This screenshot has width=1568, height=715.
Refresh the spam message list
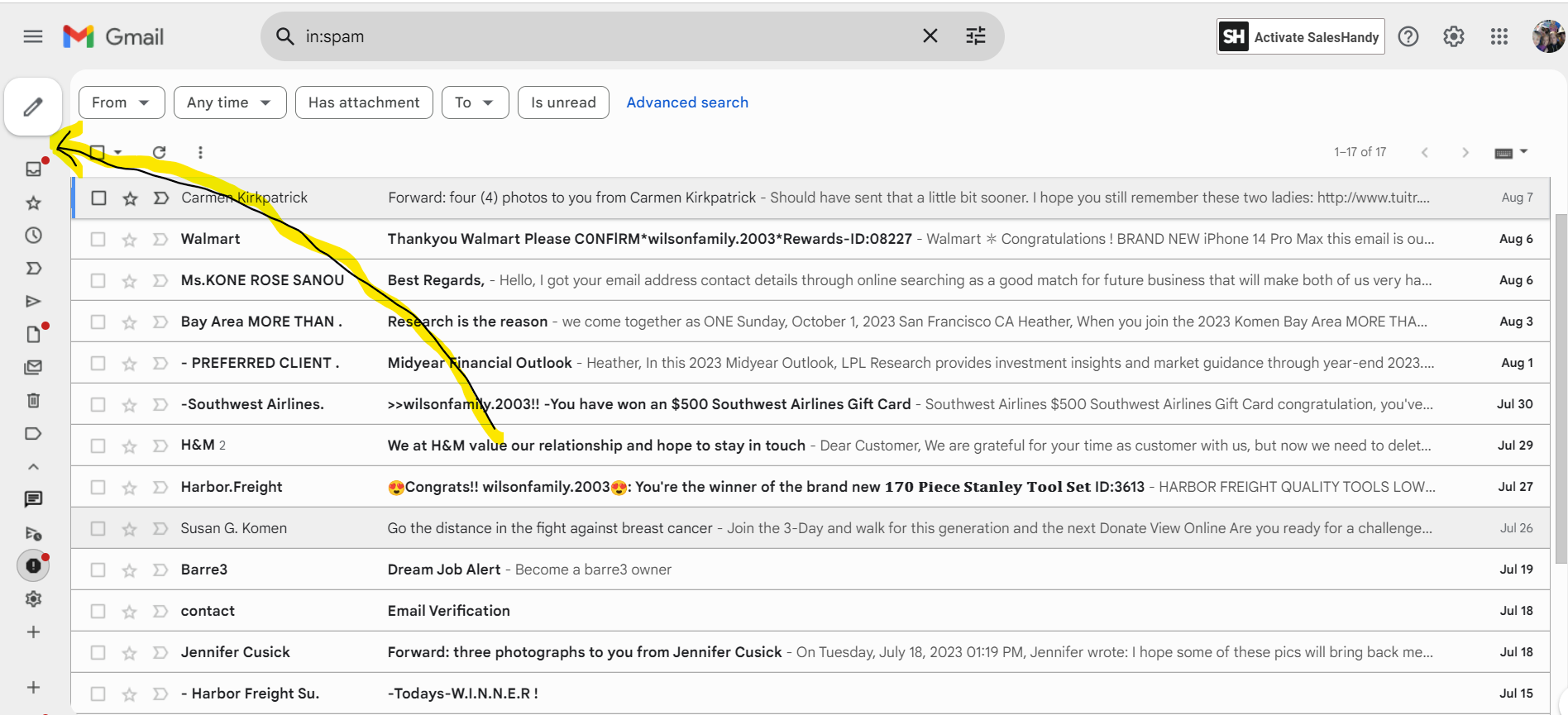tap(160, 152)
